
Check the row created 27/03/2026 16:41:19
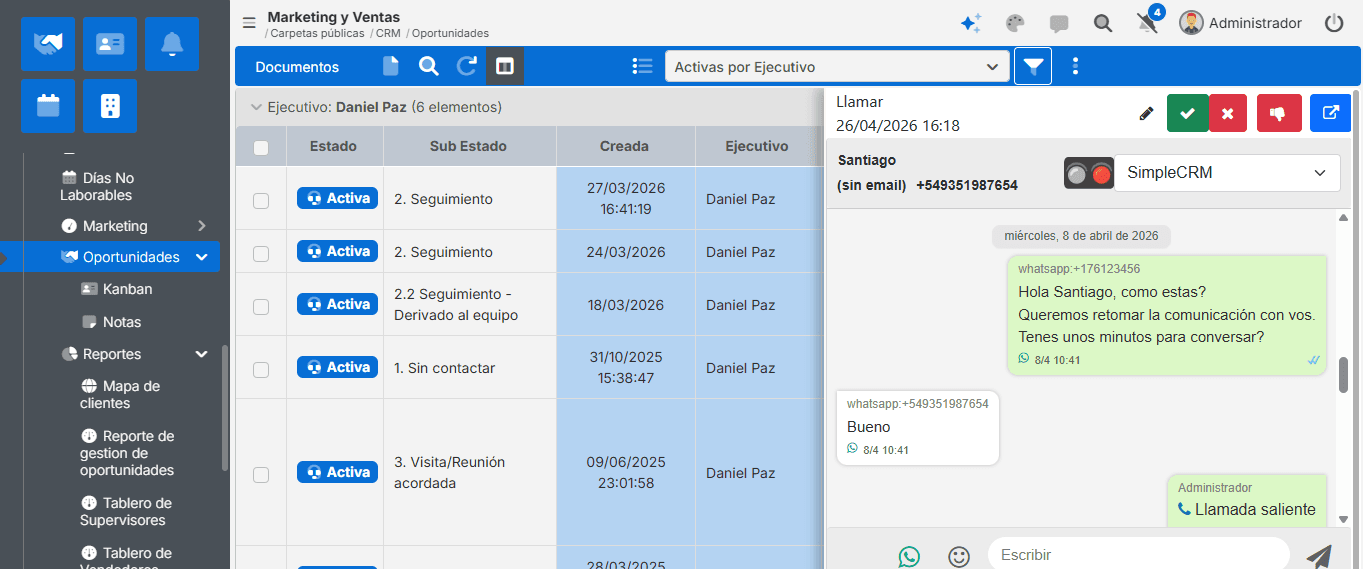point(261,200)
